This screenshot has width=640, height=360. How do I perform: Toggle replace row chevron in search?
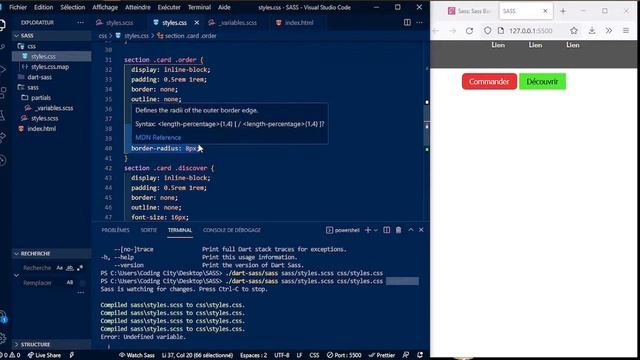(16, 276)
